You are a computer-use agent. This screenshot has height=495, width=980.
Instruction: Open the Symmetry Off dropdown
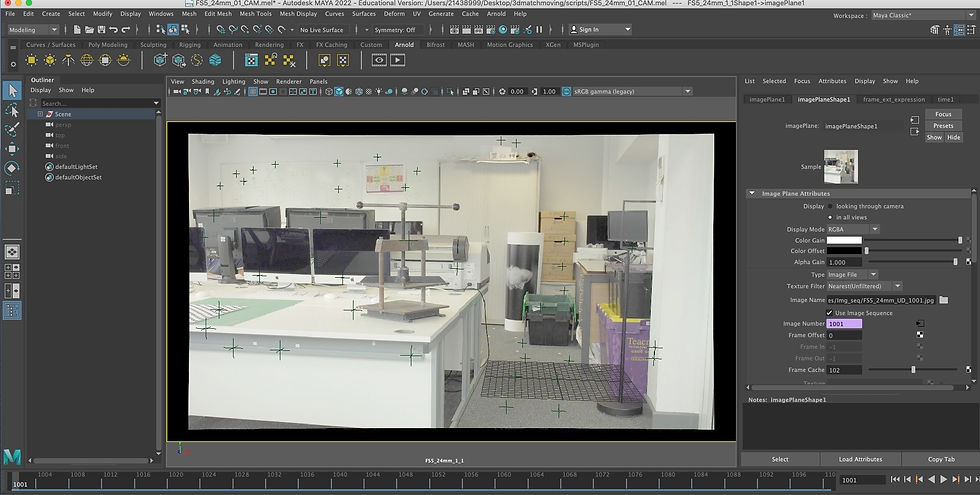pos(395,29)
